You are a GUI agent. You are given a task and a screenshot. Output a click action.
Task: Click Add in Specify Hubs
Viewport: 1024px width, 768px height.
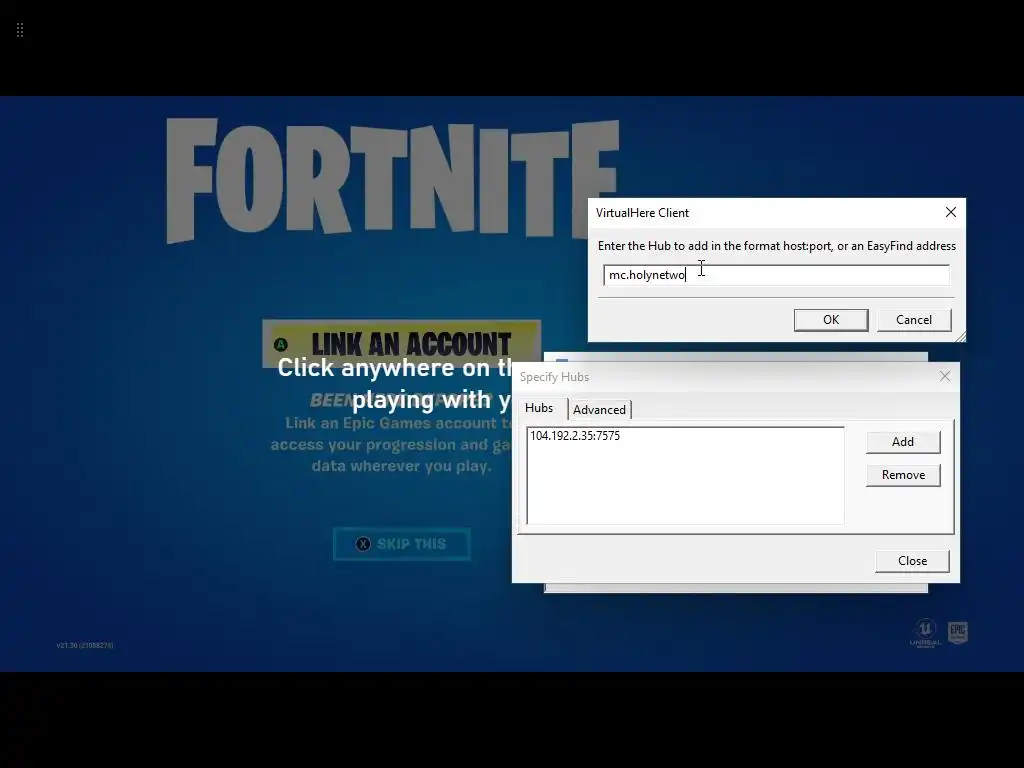pos(903,442)
